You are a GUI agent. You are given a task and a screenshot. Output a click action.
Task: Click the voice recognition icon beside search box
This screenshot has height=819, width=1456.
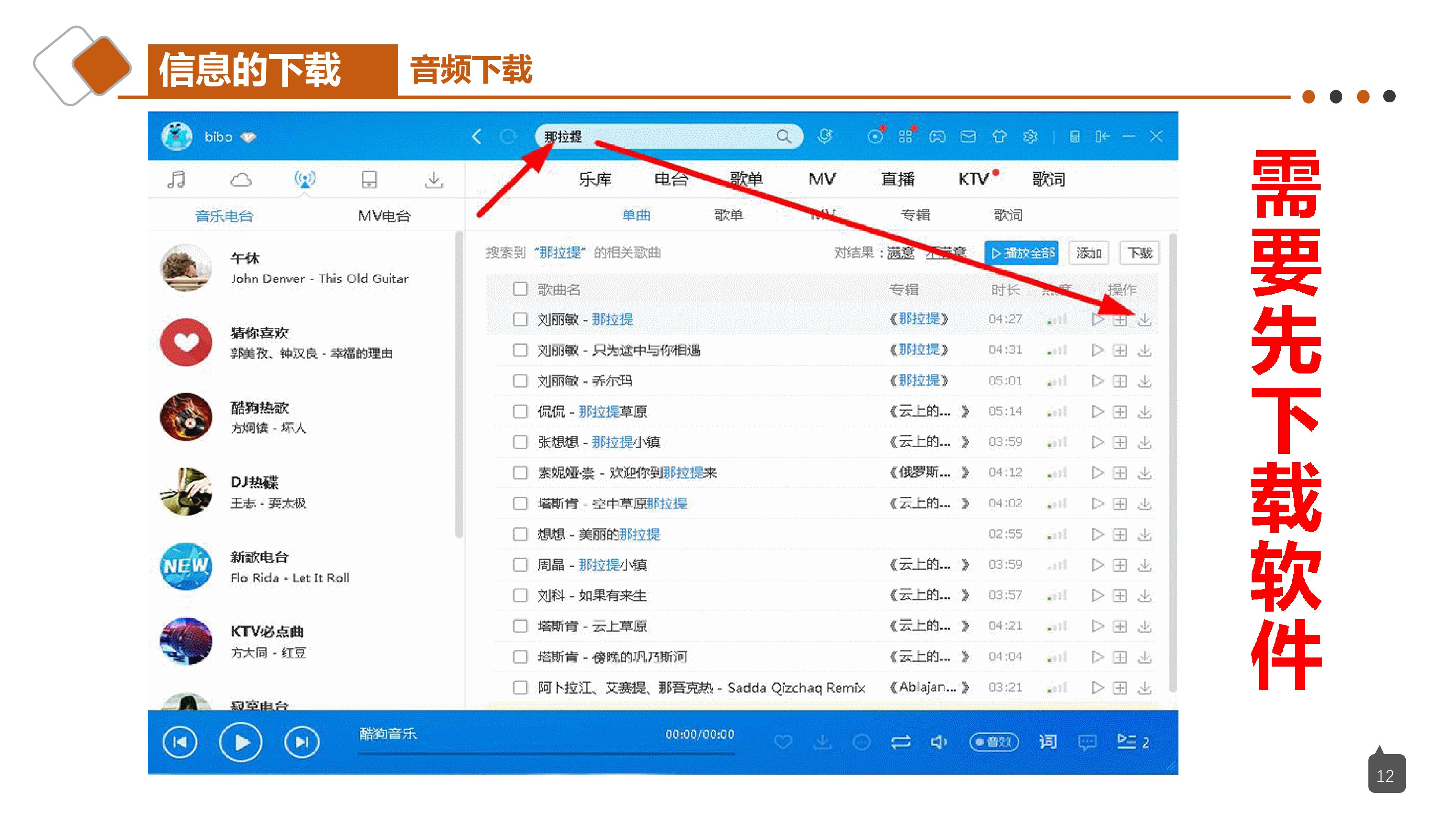pyautogui.click(x=825, y=136)
